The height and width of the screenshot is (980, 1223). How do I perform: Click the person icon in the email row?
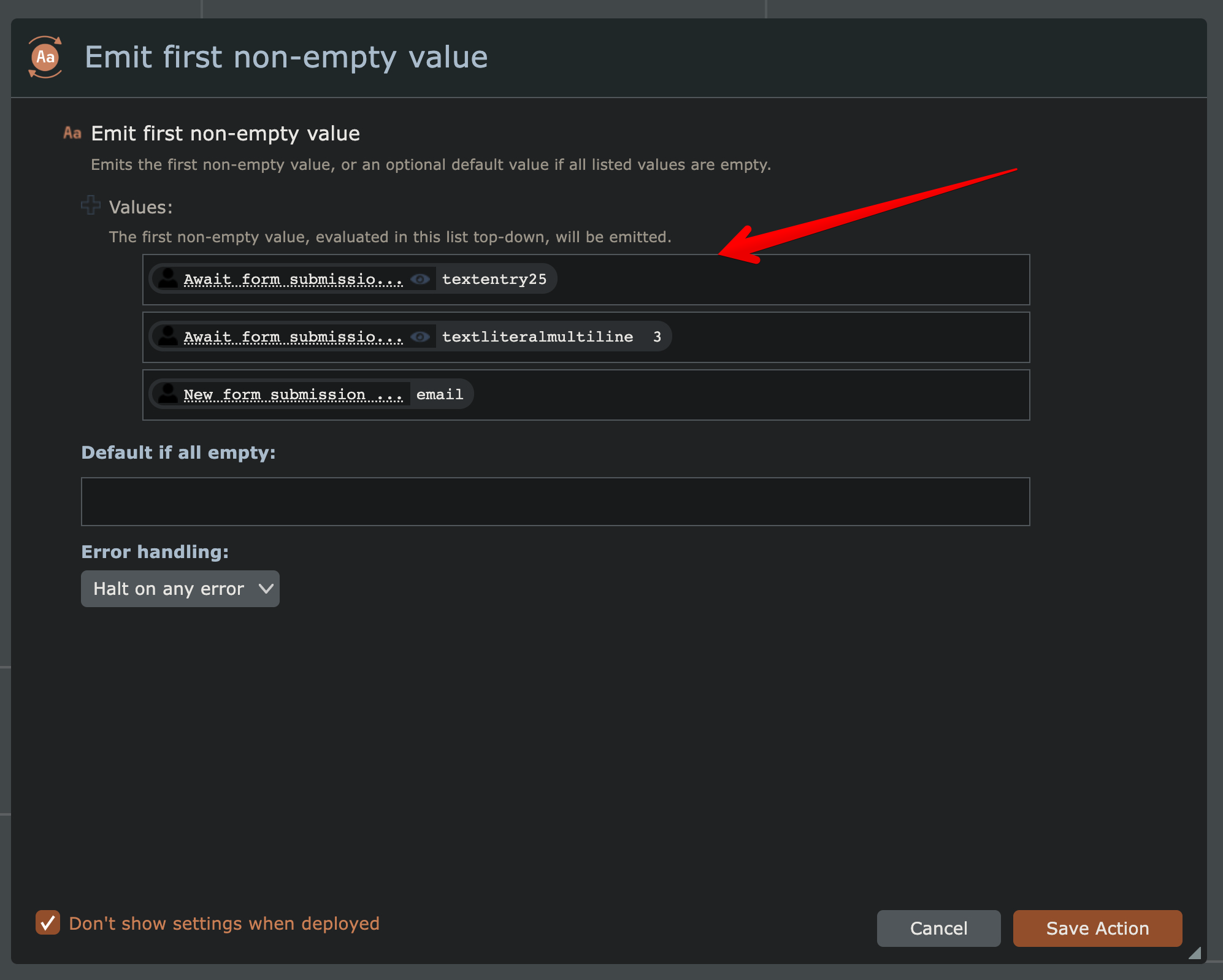coord(167,394)
